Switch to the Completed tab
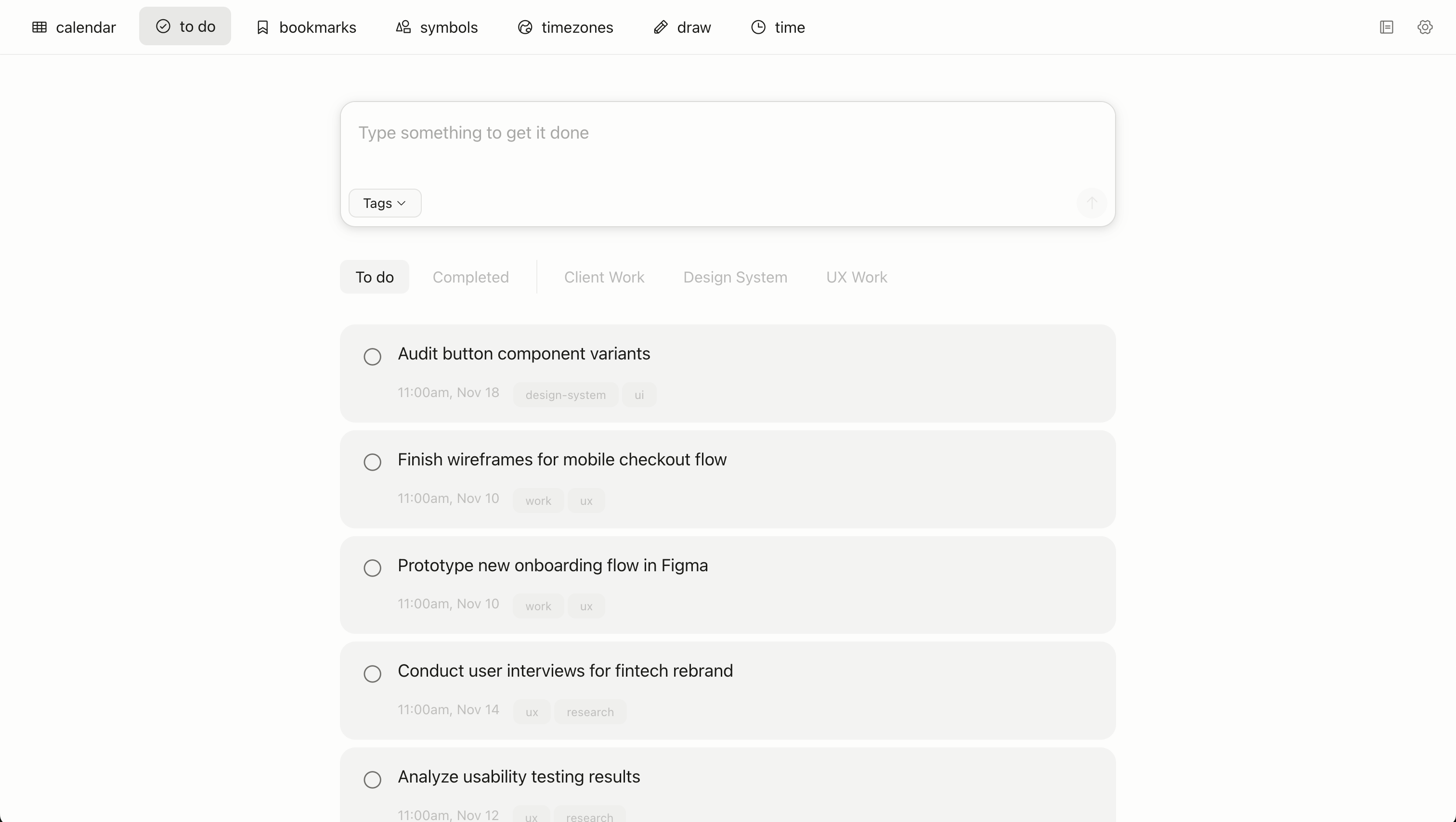The width and height of the screenshot is (1456, 822). click(x=471, y=277)
